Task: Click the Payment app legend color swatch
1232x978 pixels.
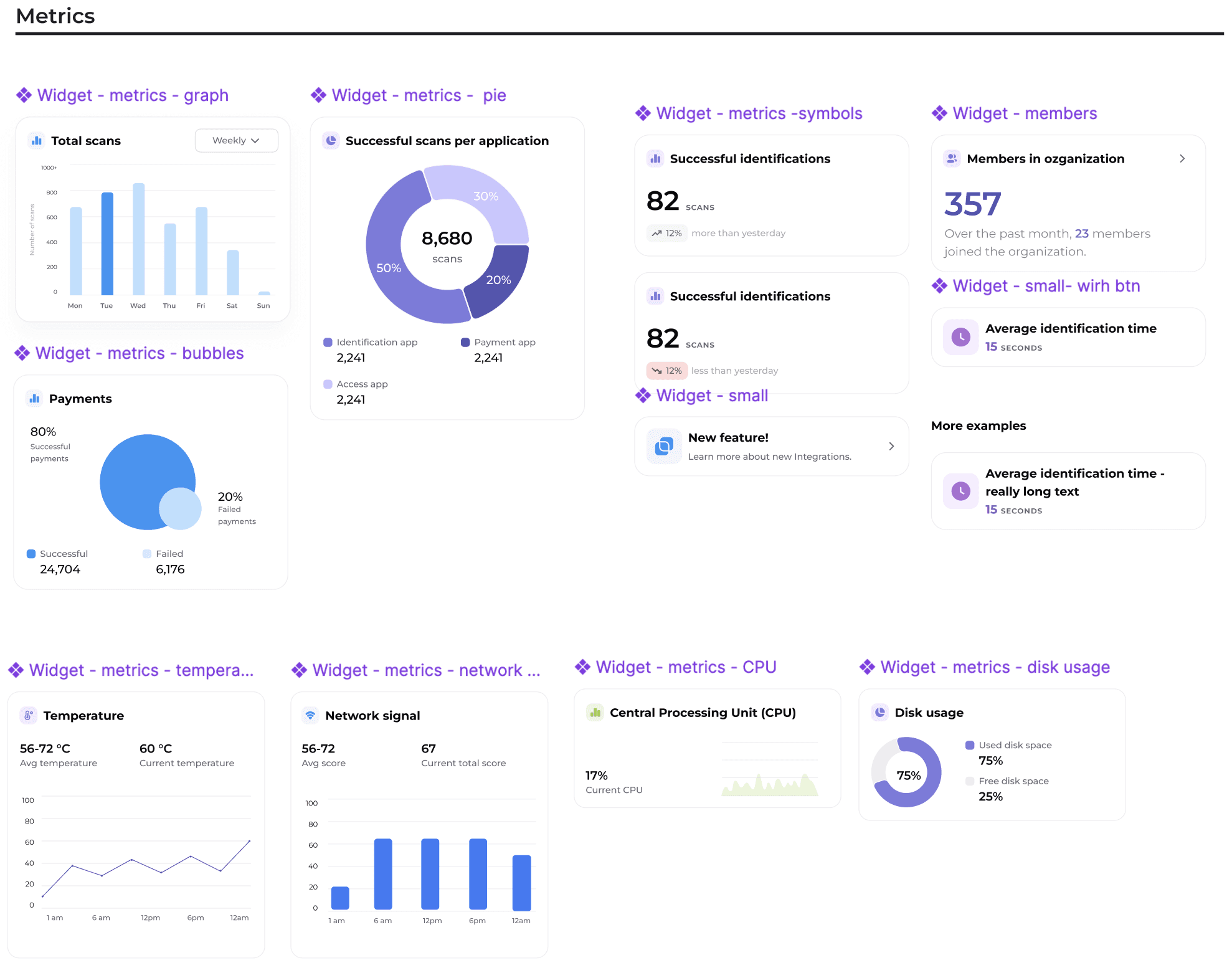Action: click(x=465, y=343)
